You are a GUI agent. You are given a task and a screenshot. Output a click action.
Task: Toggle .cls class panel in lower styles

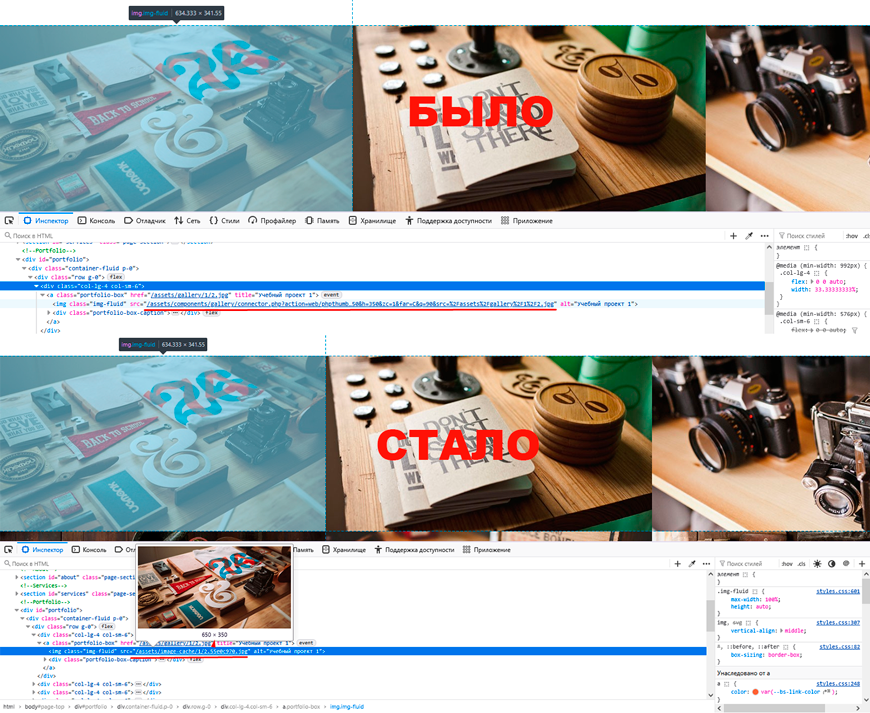[x=801, y=564]
